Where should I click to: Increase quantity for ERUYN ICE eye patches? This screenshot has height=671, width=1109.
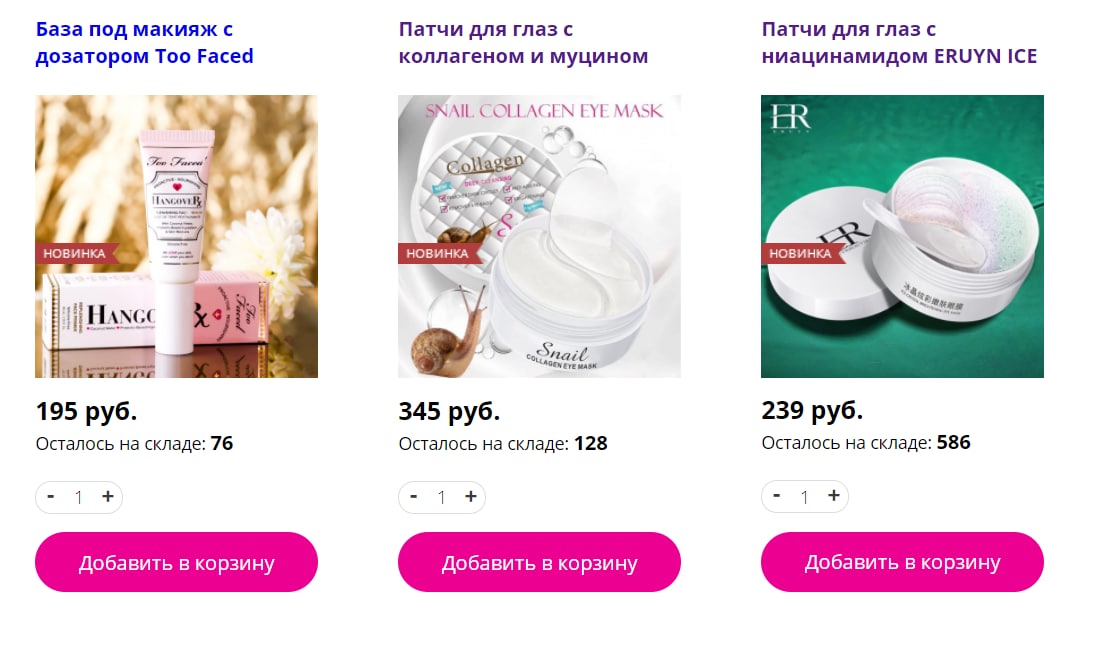point(834,496)
